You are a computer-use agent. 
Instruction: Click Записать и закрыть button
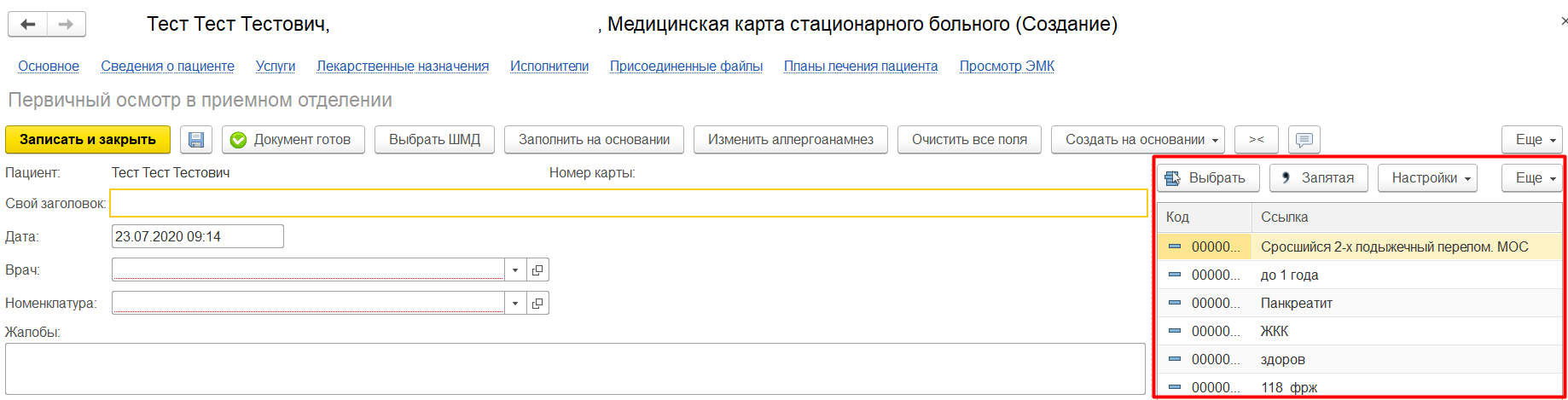pyautogui.click(x=88, y=140)
